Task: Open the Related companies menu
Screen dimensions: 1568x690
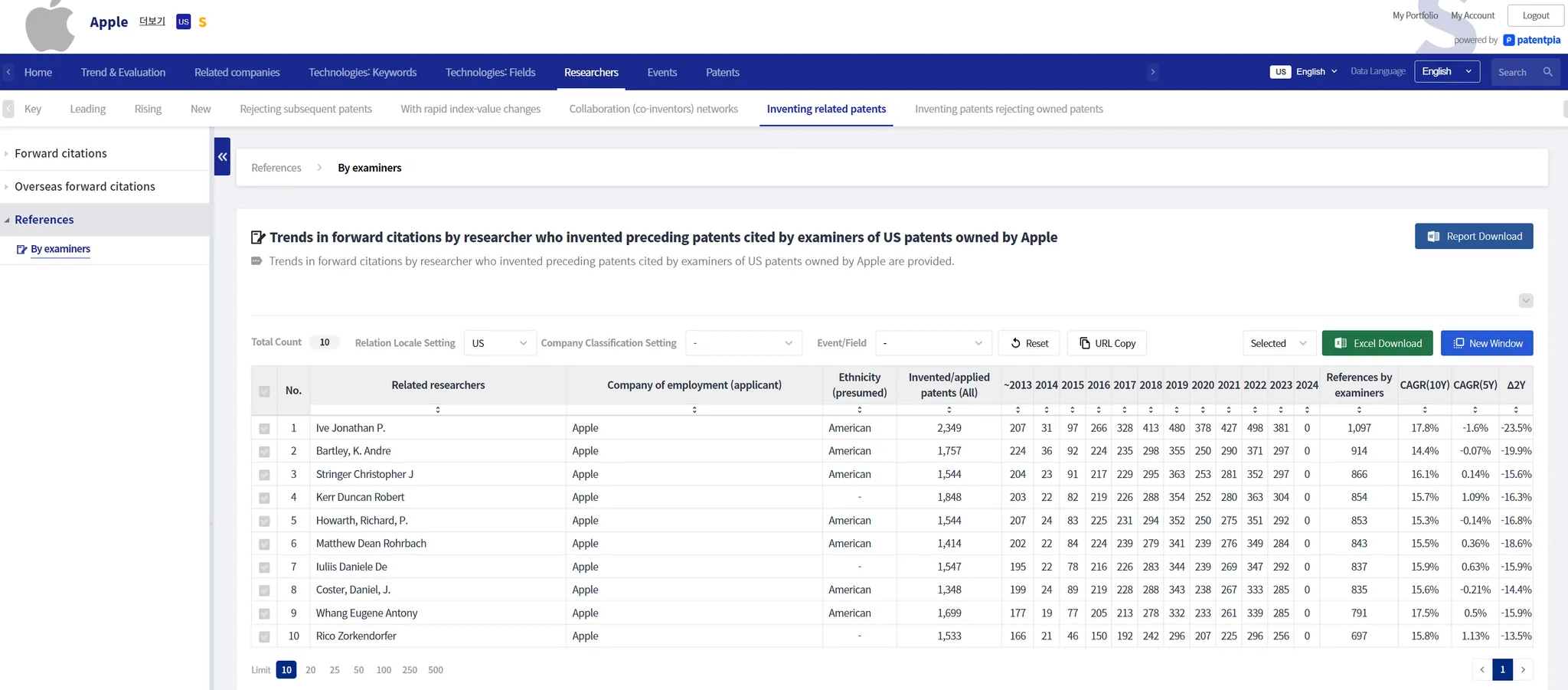Action: pyautogui.click(x=237, y=72)
